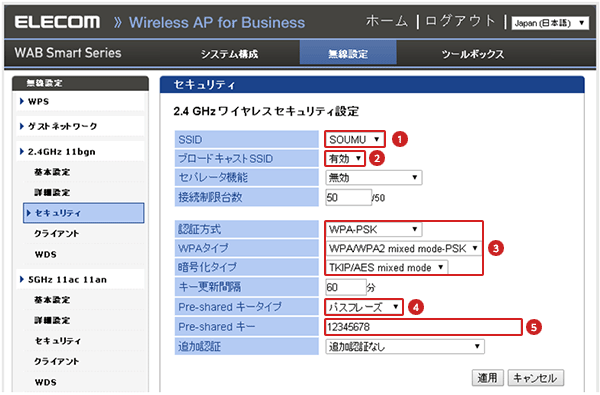Click the ELECOM logo
Screen dimensions: 600x395
[57, 22]
